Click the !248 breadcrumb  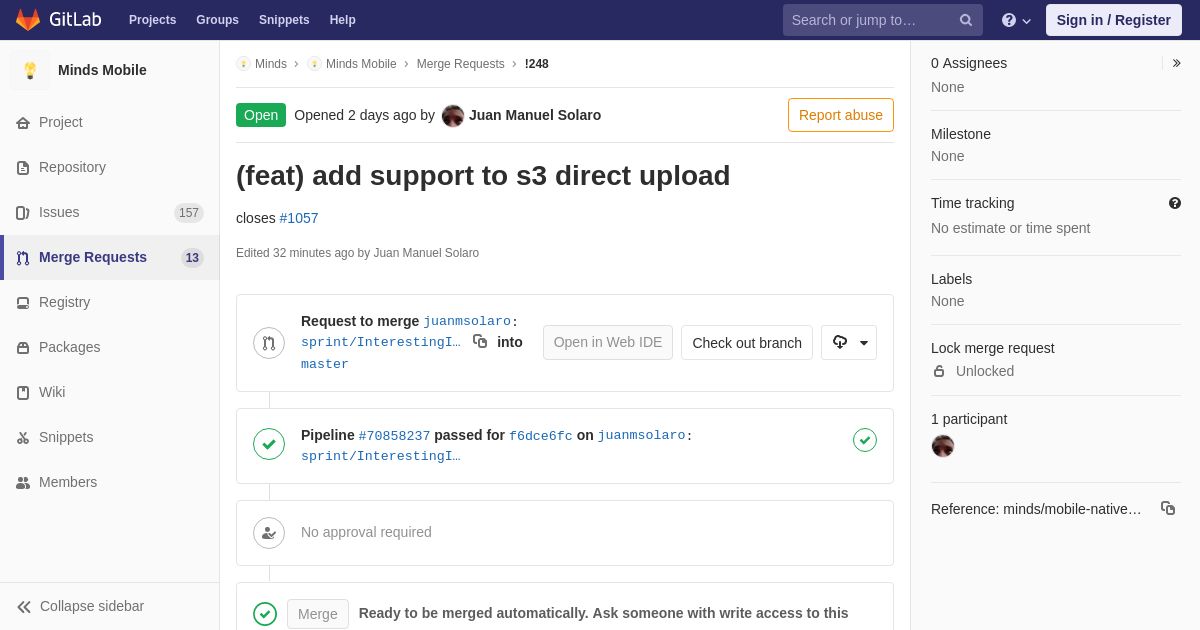pos(537,64)
